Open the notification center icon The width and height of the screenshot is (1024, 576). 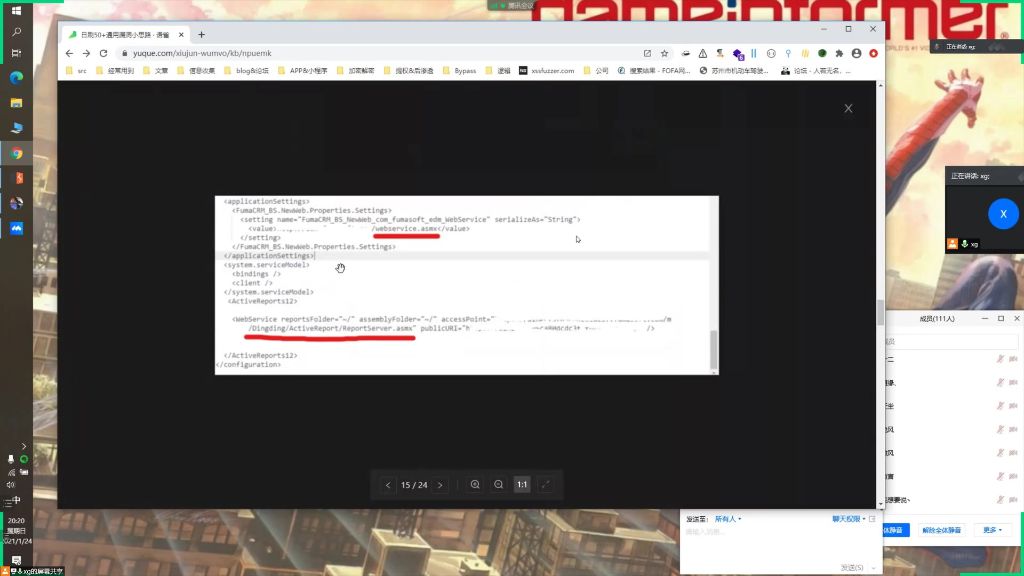pyautogui.click(x=16, y=560)
